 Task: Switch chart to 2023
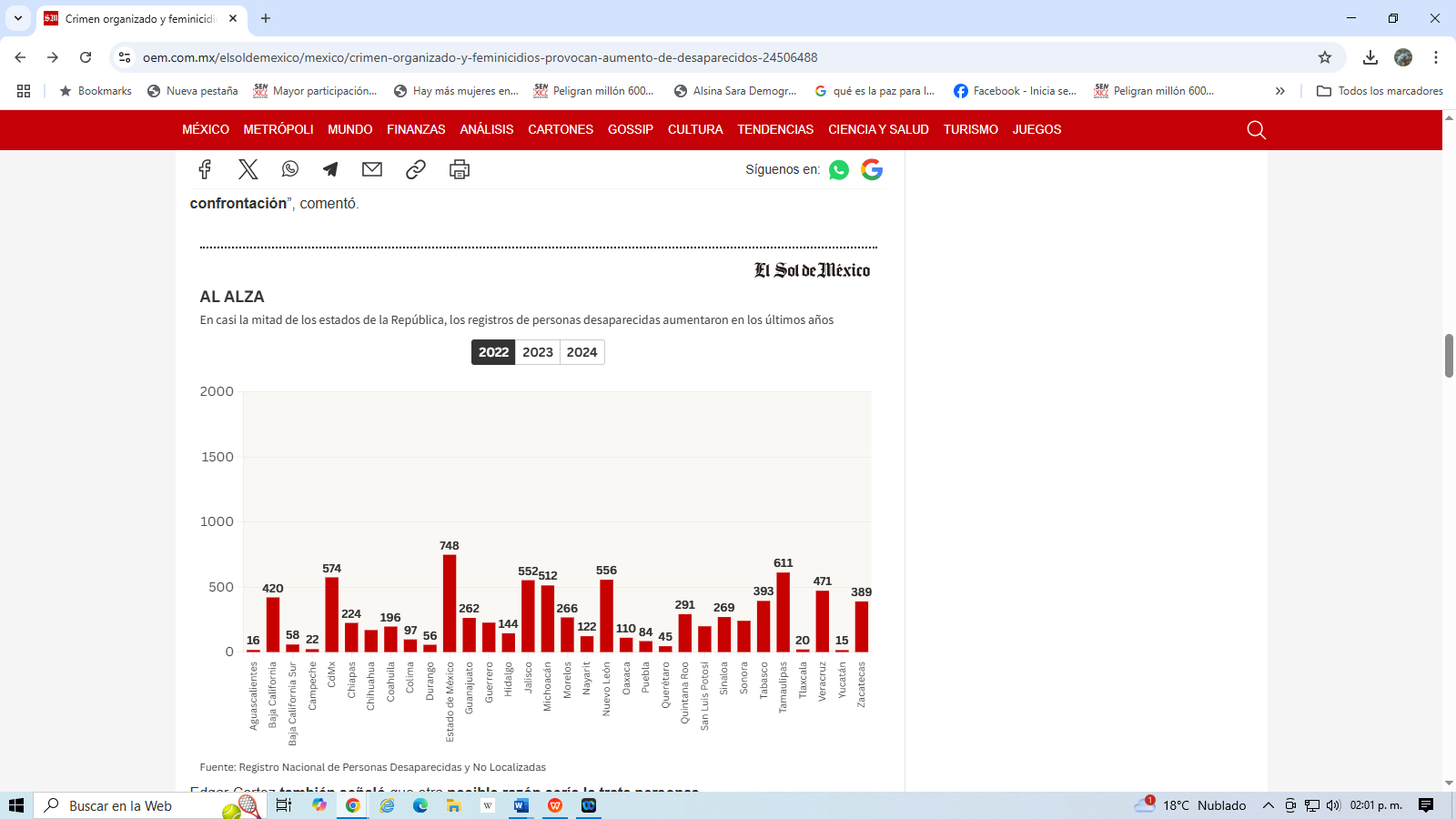tap(538, 352)
